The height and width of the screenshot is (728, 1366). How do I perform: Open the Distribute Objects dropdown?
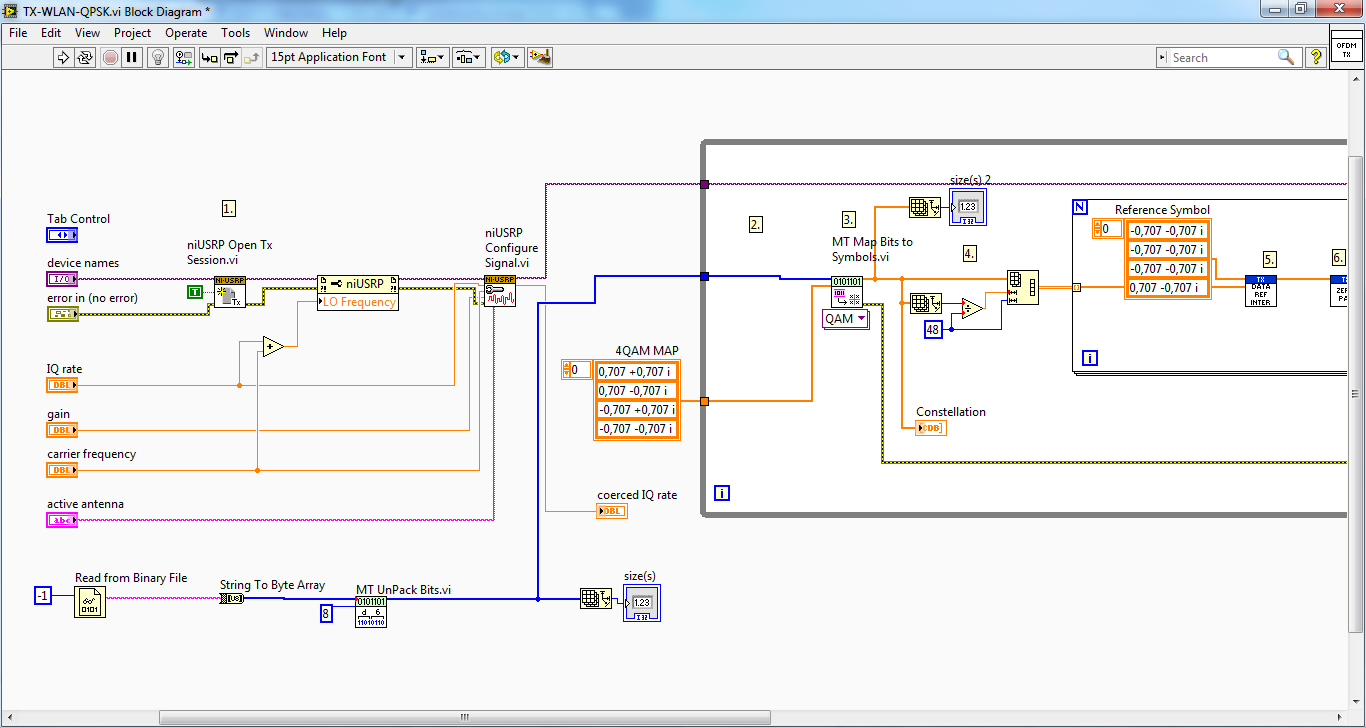tap(469, 57)
